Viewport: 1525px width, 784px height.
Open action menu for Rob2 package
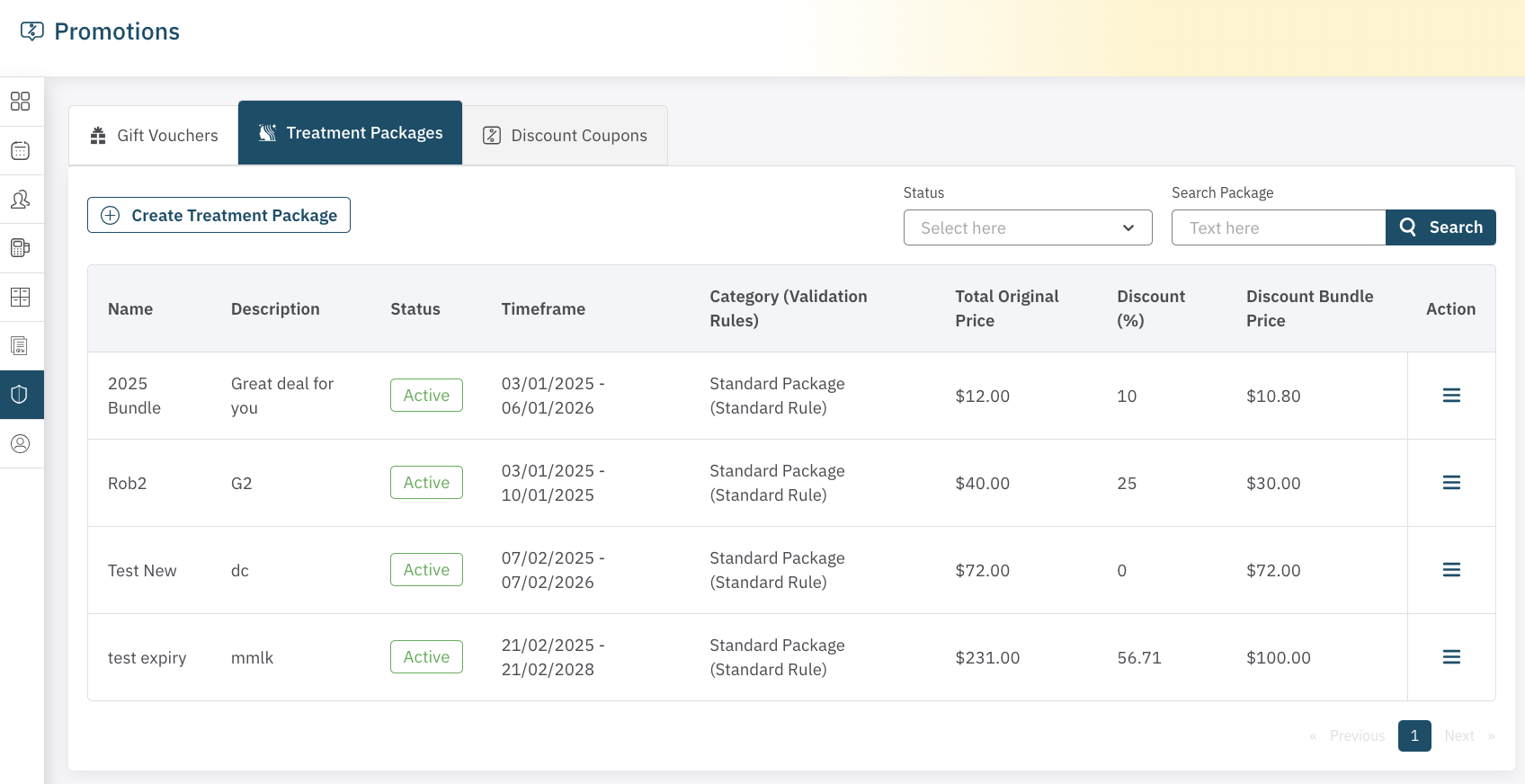1450,483
